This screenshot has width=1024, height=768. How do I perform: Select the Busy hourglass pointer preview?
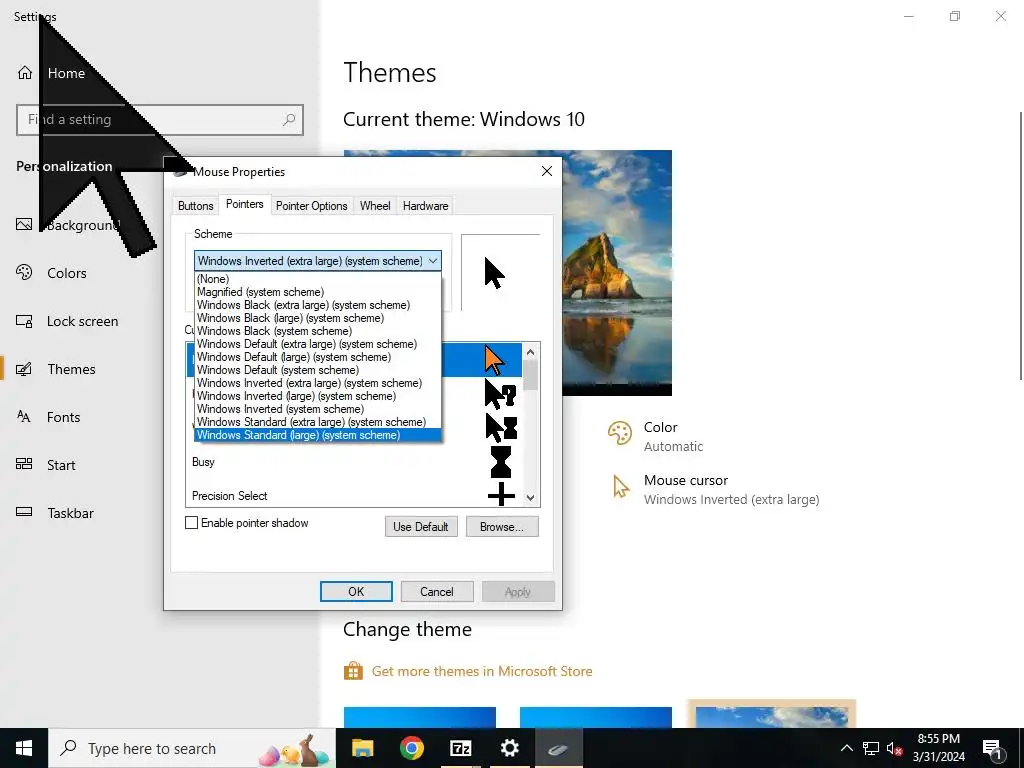tap(501, 462)
